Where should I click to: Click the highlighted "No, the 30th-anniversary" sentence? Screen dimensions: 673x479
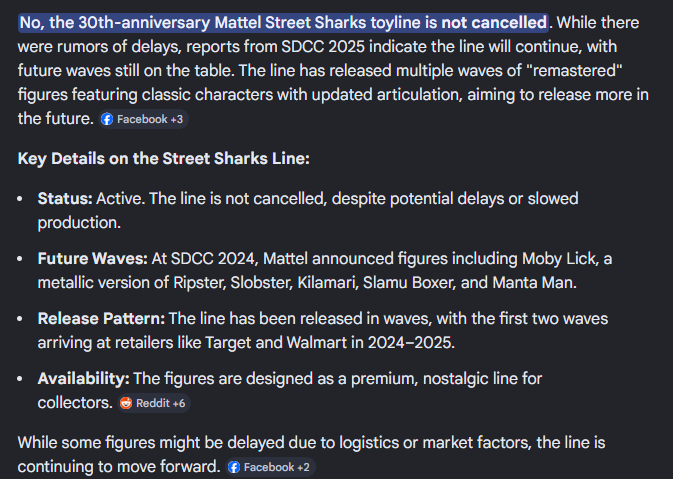(x=283, y=22)
